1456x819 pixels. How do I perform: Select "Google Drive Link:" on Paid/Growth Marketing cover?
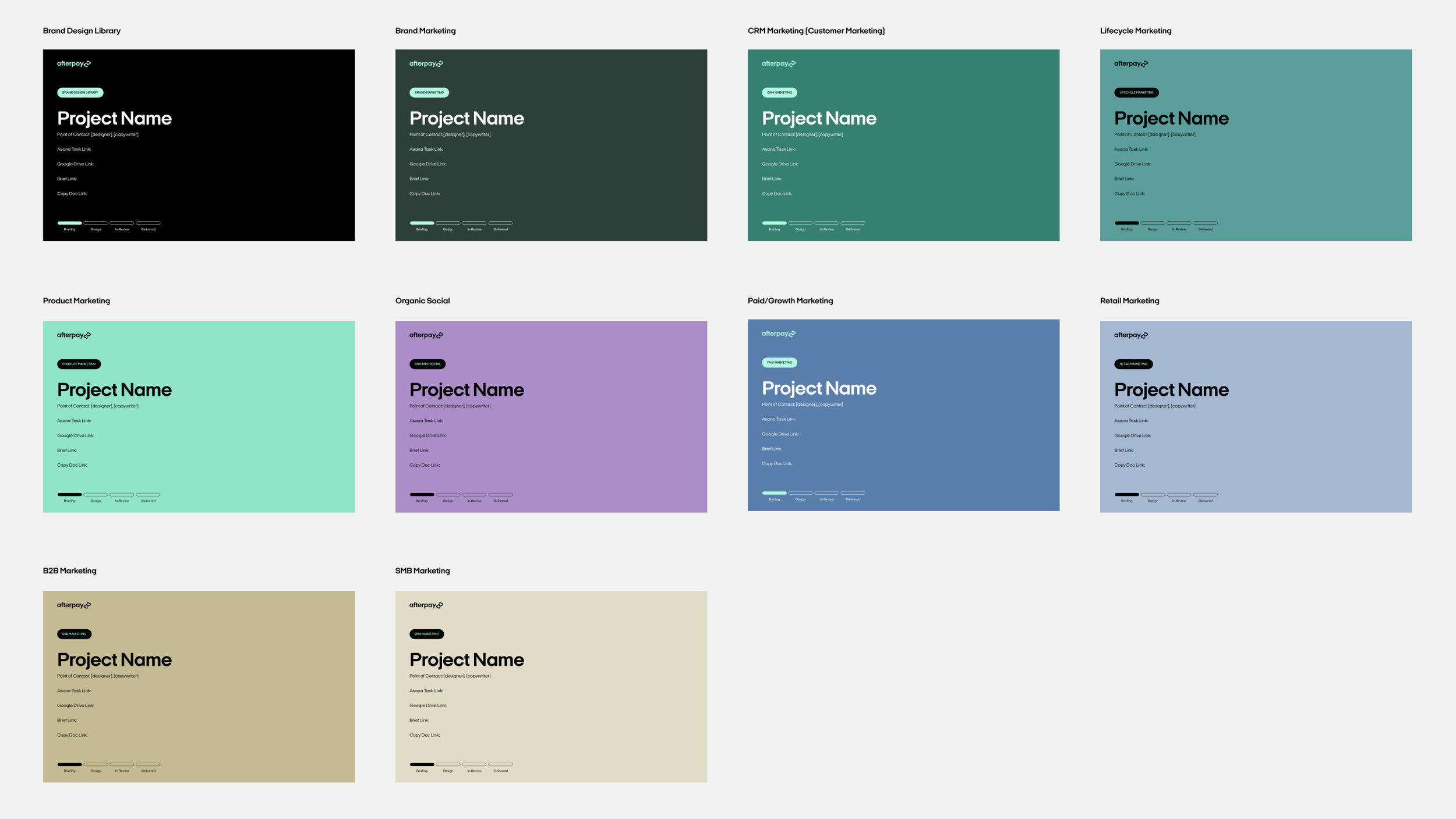tap(780, 434)
